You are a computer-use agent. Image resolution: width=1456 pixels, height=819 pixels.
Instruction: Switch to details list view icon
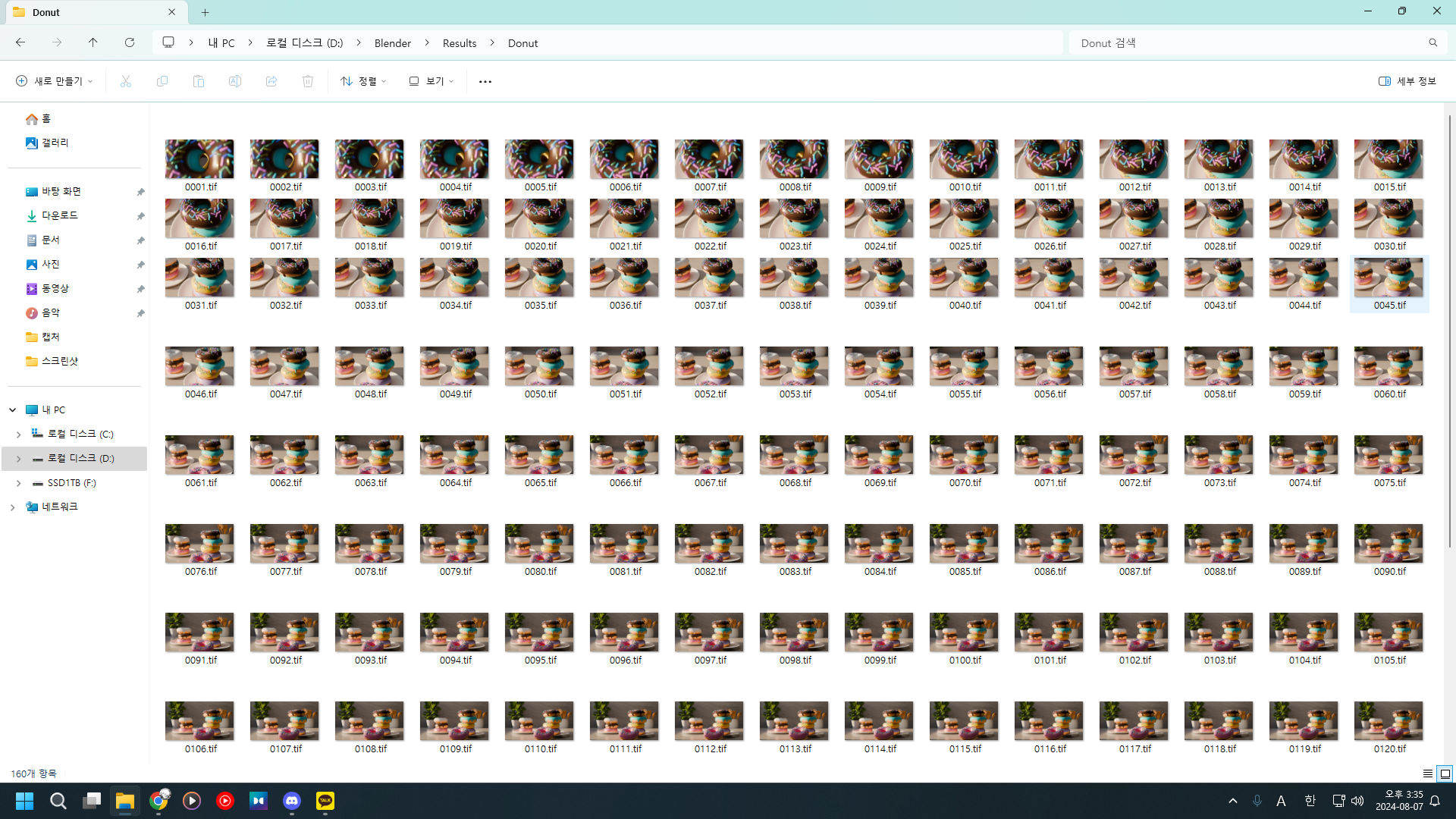click(x=1428, y=773)
